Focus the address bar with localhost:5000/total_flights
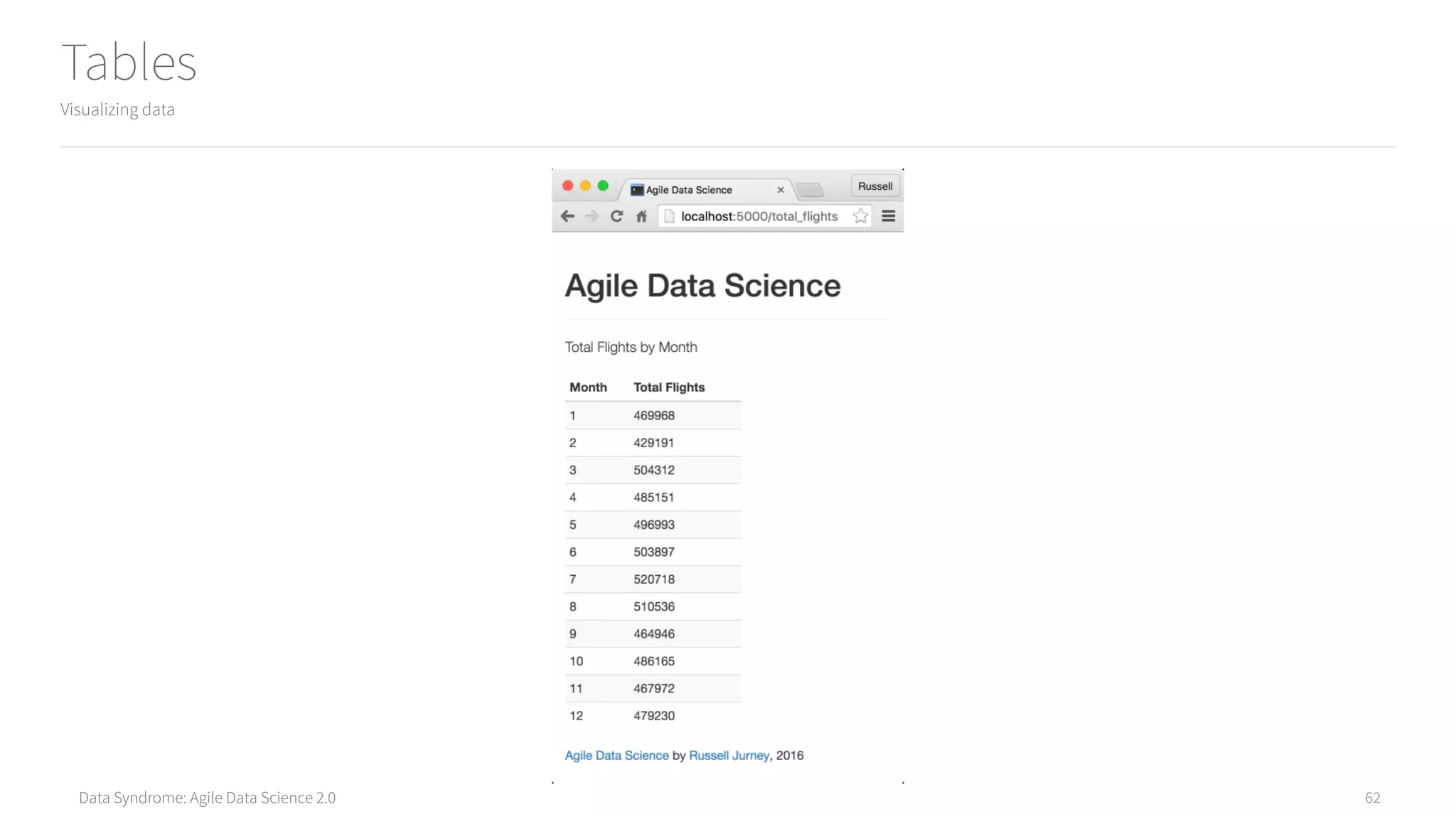The height and width of the screenshot is (819, 1456). click(x=765, y=216)
